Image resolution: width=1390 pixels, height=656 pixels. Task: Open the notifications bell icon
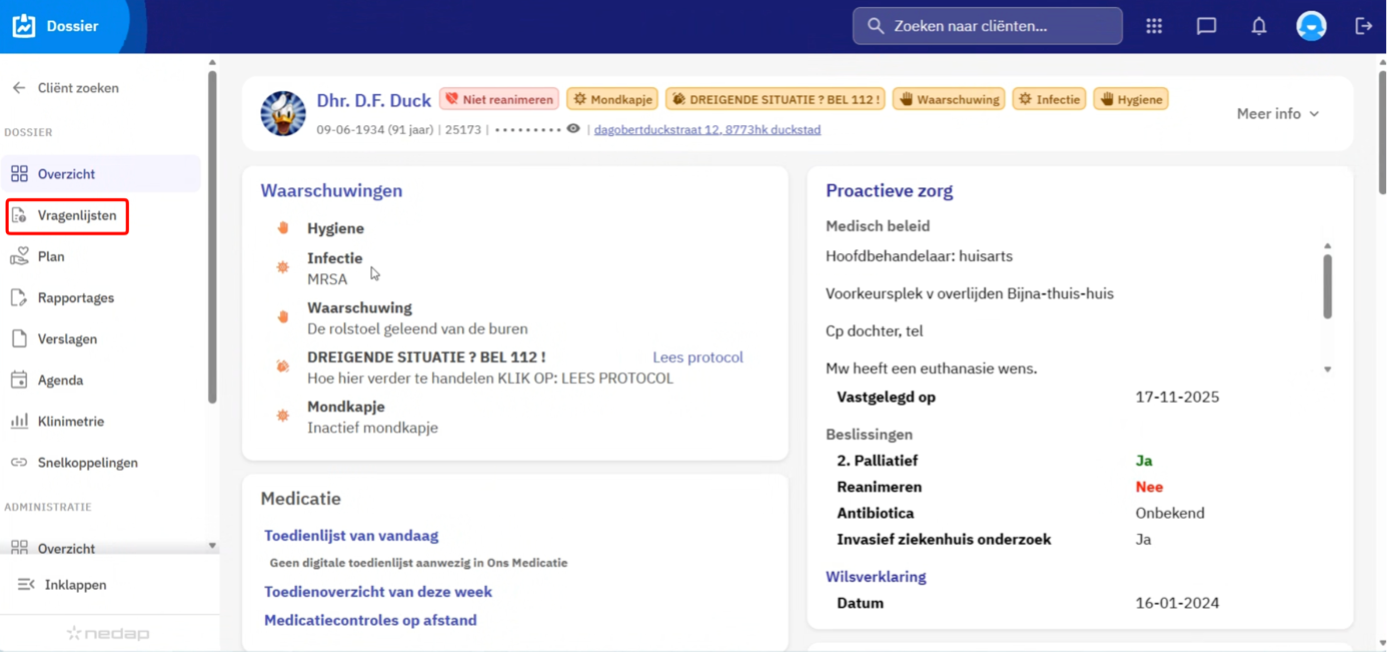[x=1259, y=26]
